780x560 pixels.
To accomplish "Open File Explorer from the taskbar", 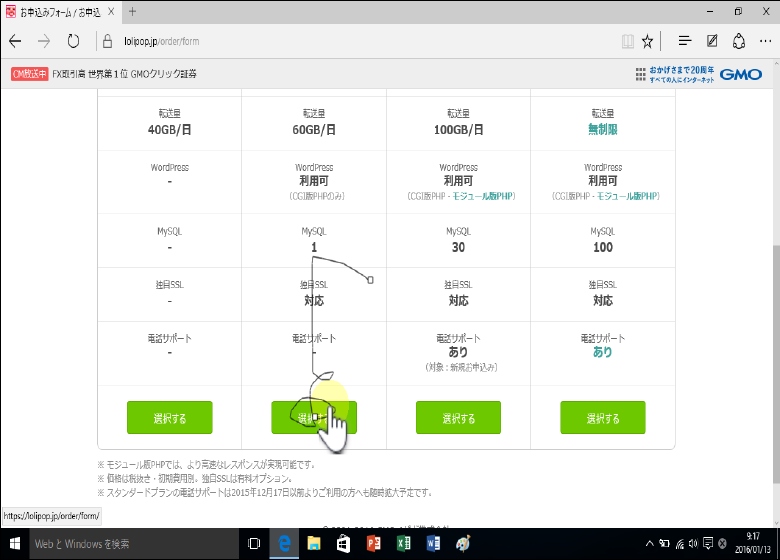I will click(x=314, y=544).
